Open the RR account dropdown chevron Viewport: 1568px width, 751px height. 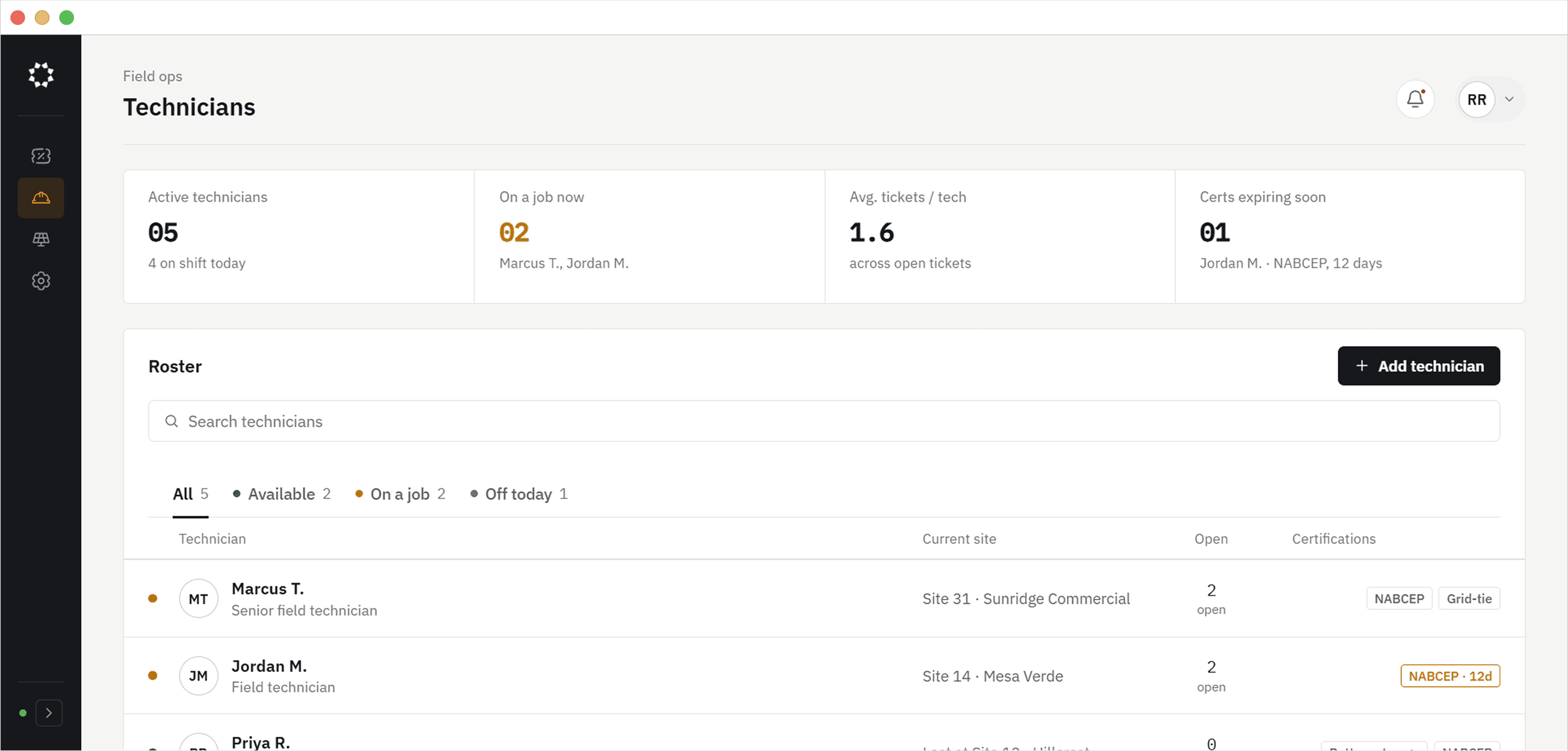click(x=1509, y=99)
